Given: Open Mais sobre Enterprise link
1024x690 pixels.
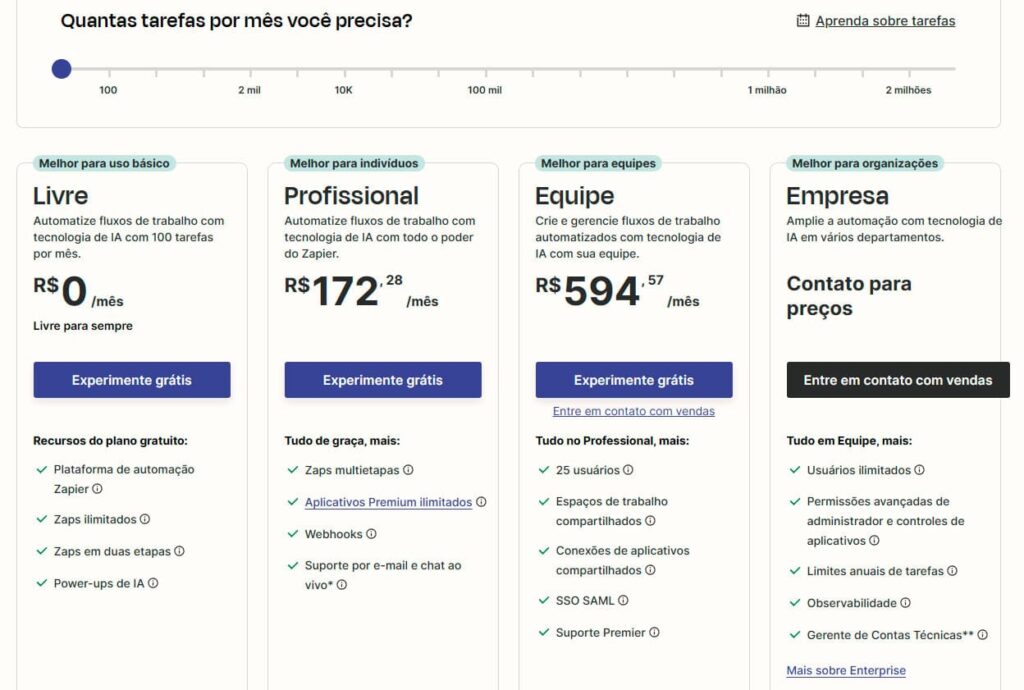Looking at the screenshot, I should pos(846,670).
